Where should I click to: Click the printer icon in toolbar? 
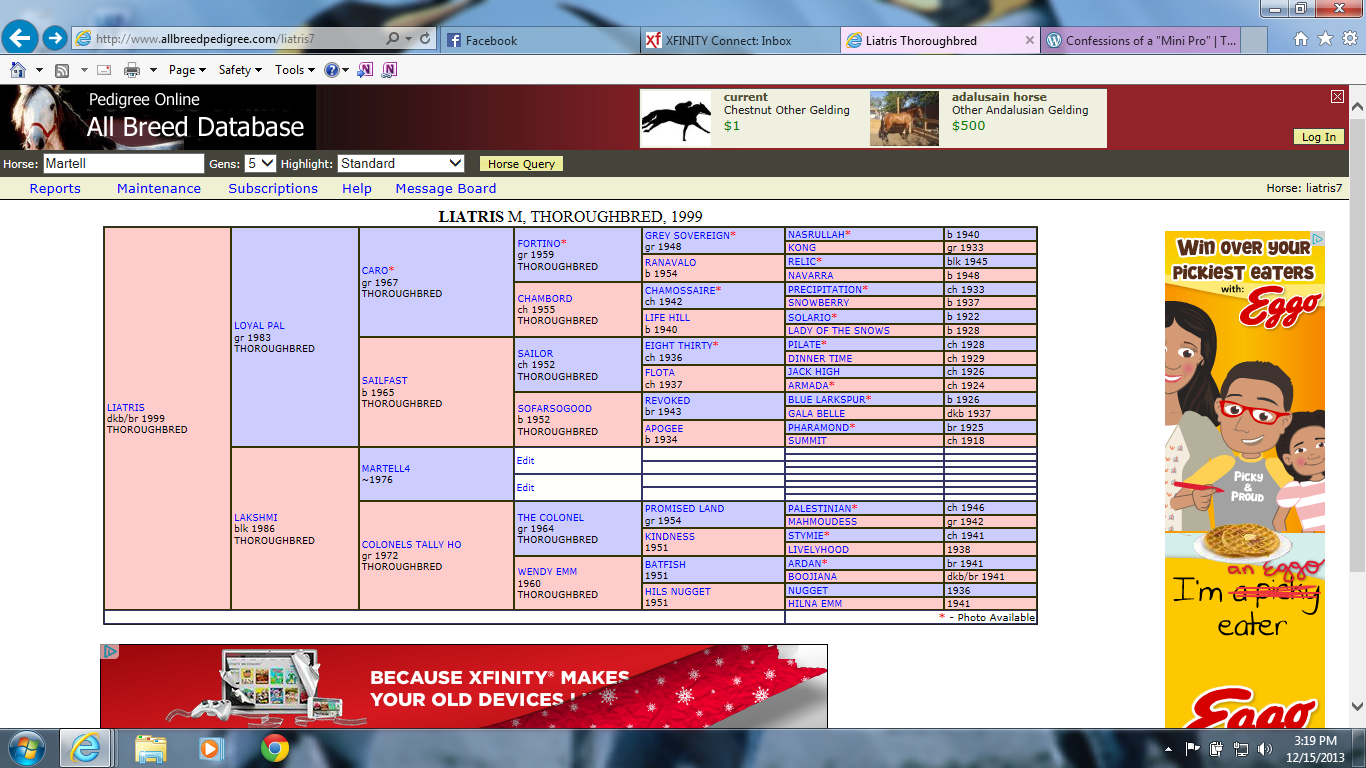click(x=132, y=70)
